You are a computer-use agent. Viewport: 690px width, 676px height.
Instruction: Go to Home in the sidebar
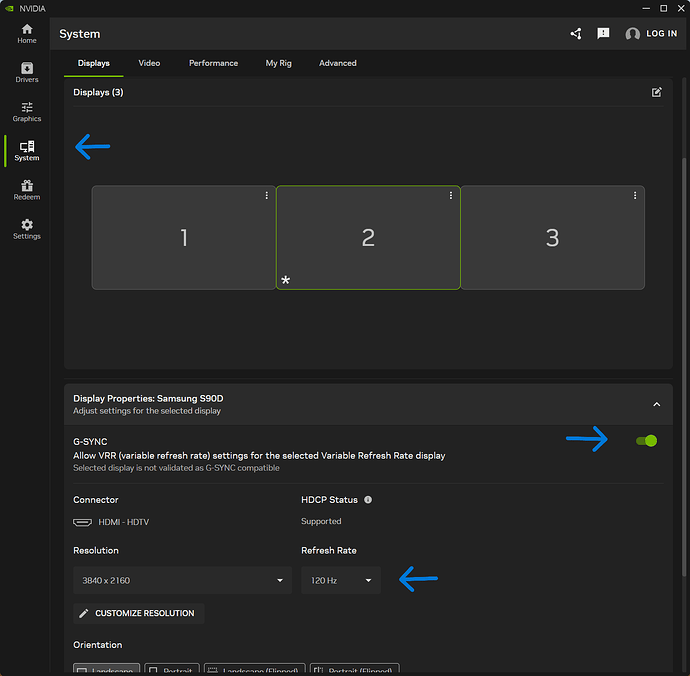27,34
